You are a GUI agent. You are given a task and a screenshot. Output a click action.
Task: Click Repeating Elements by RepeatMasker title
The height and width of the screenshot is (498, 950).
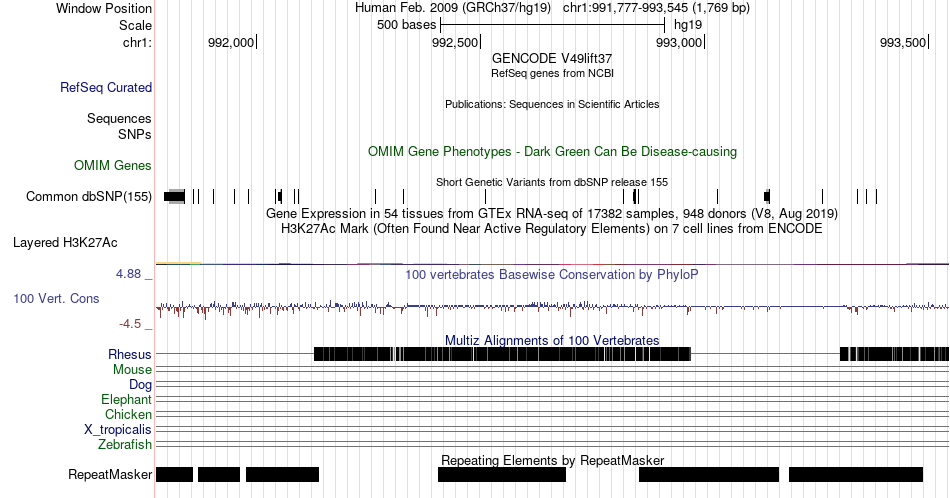click(552, 460)
